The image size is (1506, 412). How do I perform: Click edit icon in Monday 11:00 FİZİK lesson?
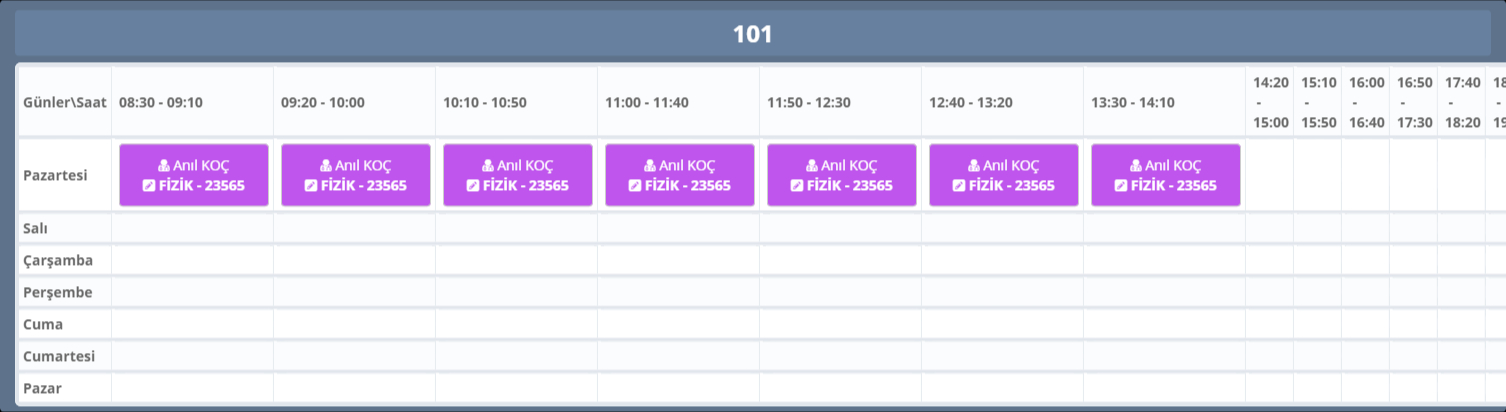coord(635,185)
